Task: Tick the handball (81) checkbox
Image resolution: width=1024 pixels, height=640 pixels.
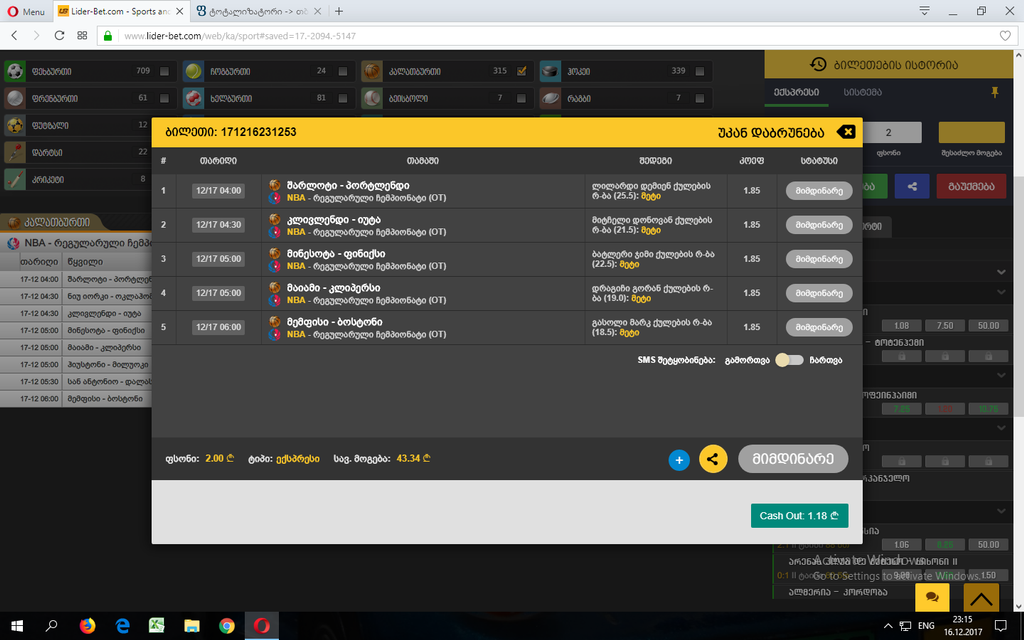Action: tap(343, 98)
